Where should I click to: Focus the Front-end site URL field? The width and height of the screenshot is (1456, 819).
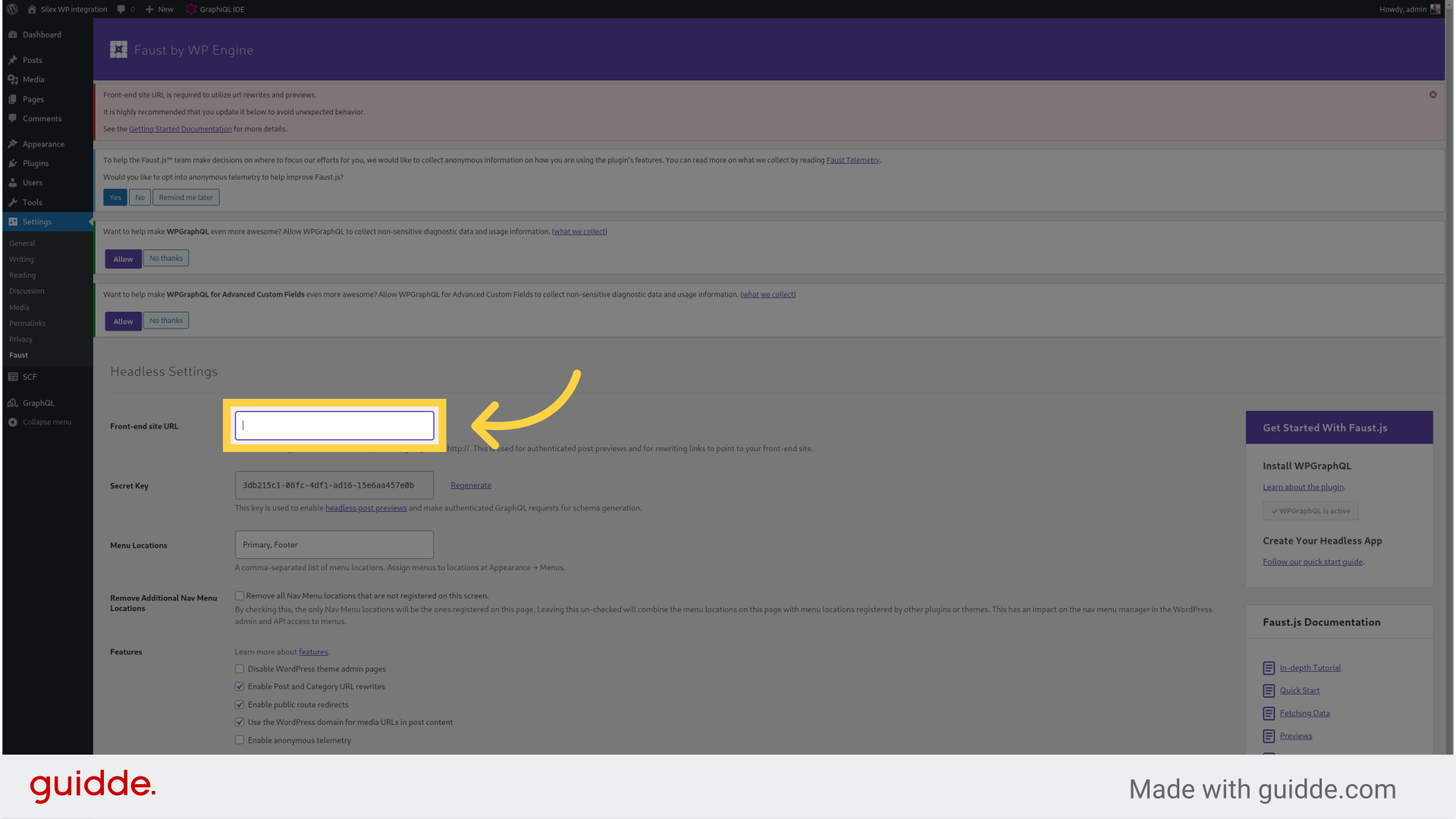pos(334,425)
